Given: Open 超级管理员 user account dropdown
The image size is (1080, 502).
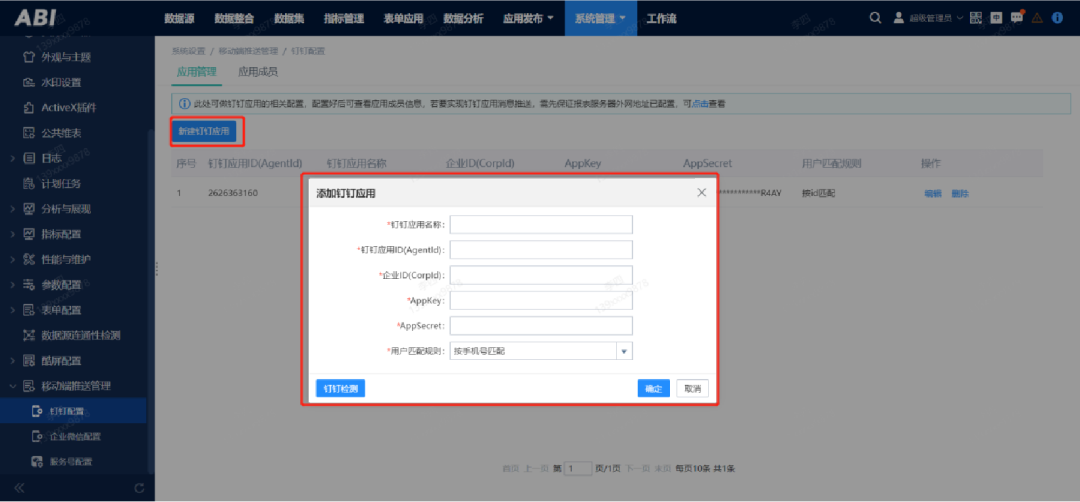Looking at the screenshot, I should 928,18.
